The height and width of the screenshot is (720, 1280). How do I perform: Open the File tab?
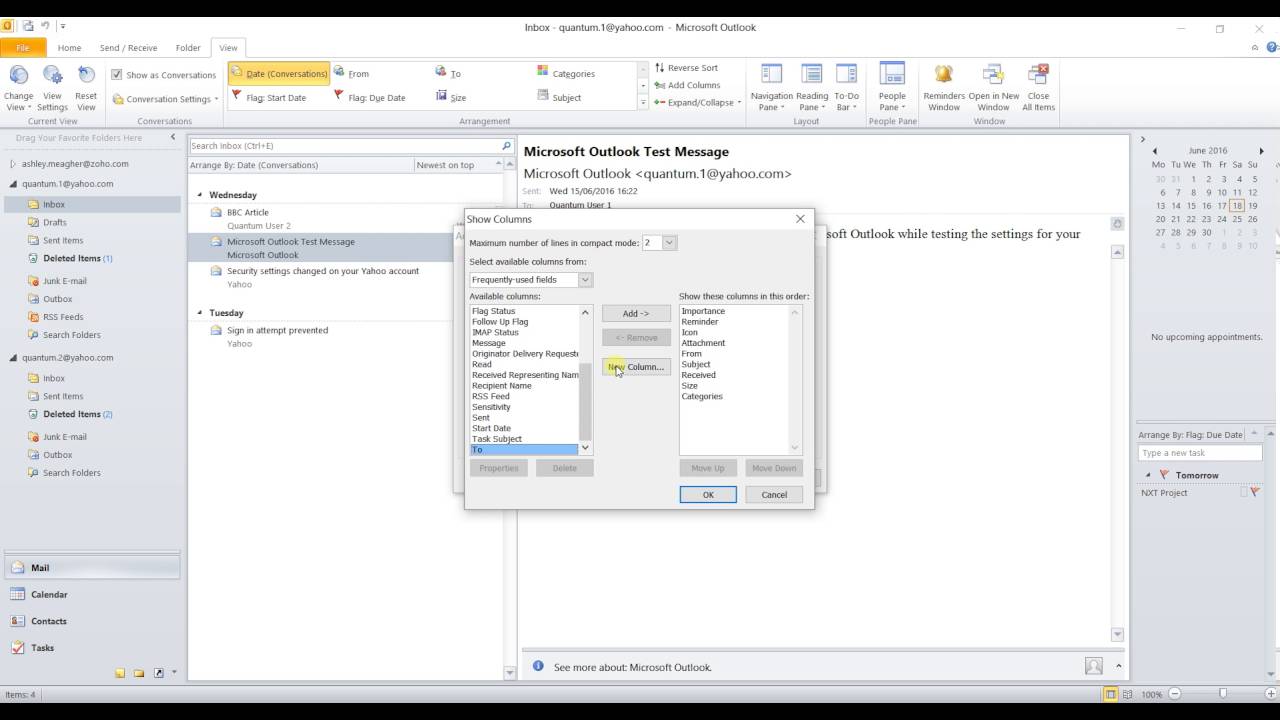[22, 48]
